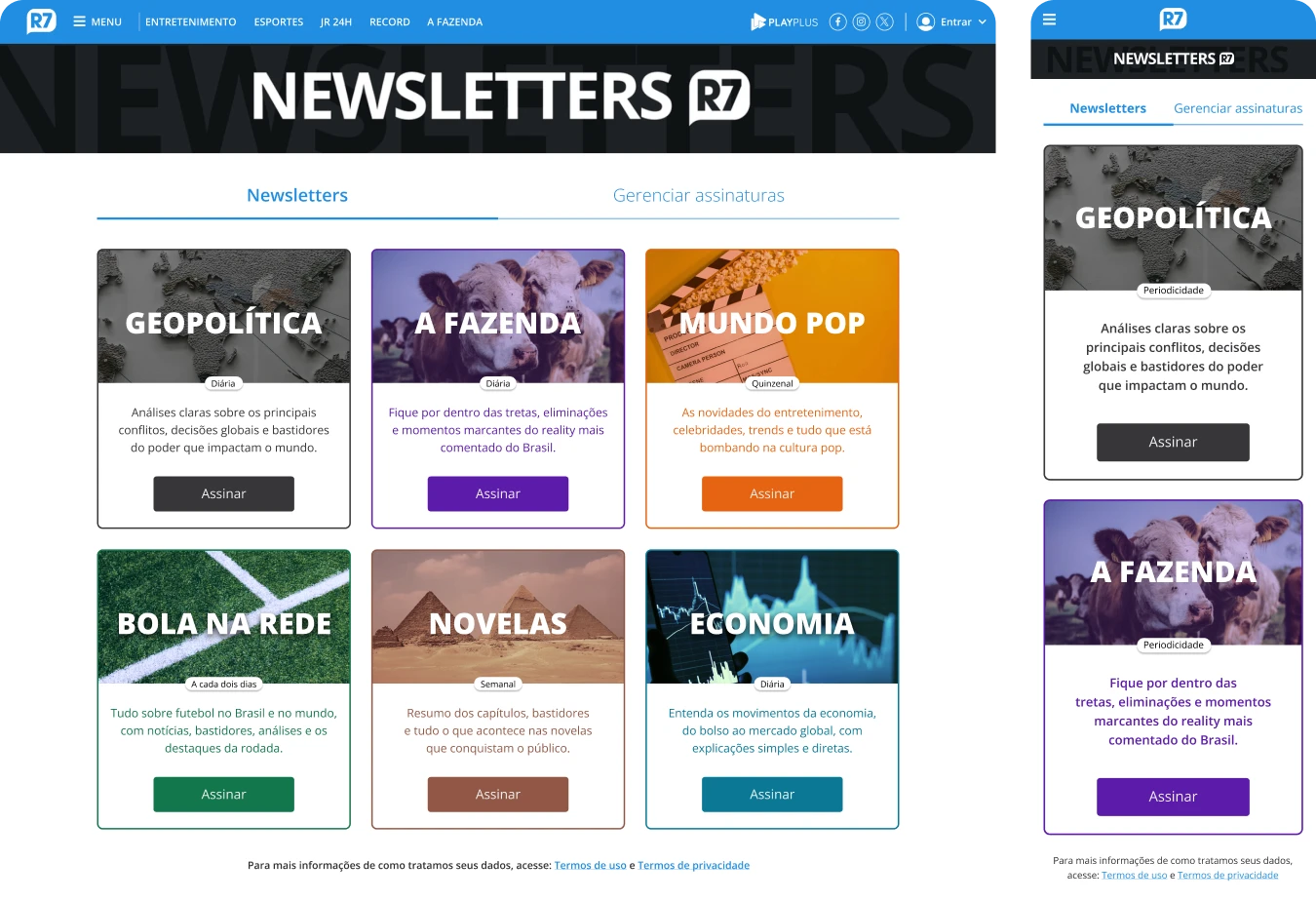Go to ENTRETENIMENTO menu item

tap(190, 21)
